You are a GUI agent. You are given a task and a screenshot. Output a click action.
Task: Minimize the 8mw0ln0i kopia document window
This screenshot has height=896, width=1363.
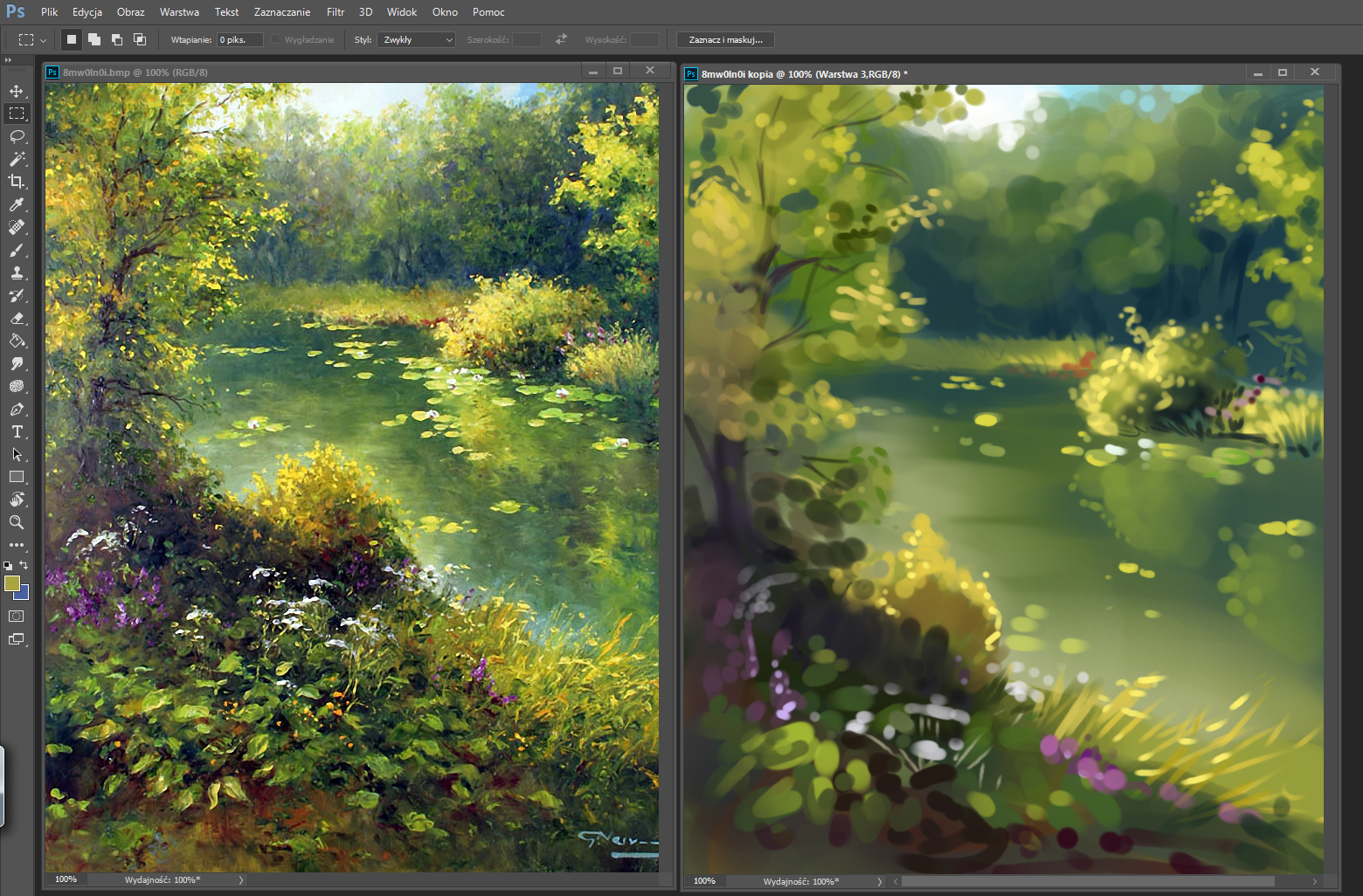coord(1258,73)
